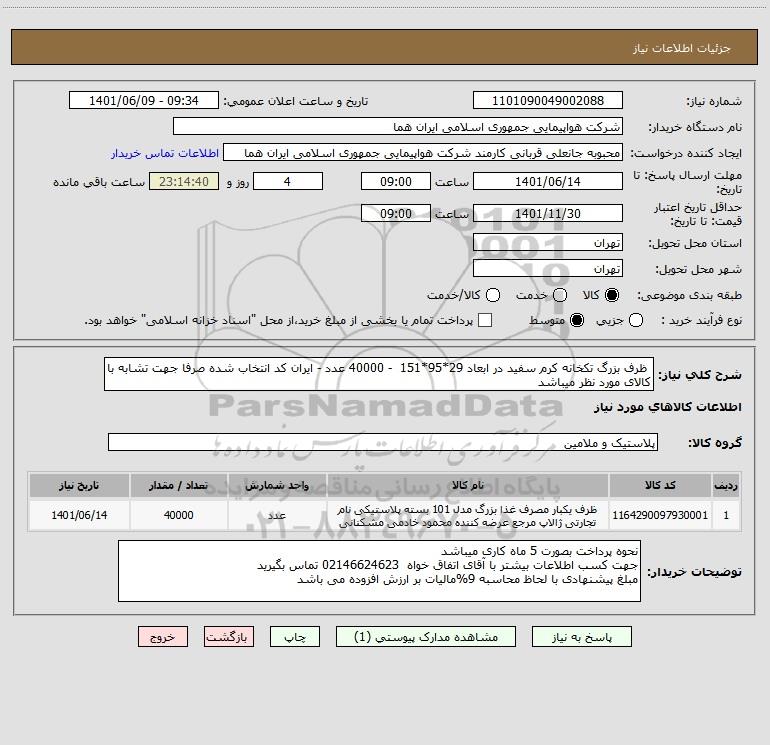This screenshot has width=770, height=745.
Task: Click the گروه کالا field پلاستیک و ملامین
Action: pos(383,442)
